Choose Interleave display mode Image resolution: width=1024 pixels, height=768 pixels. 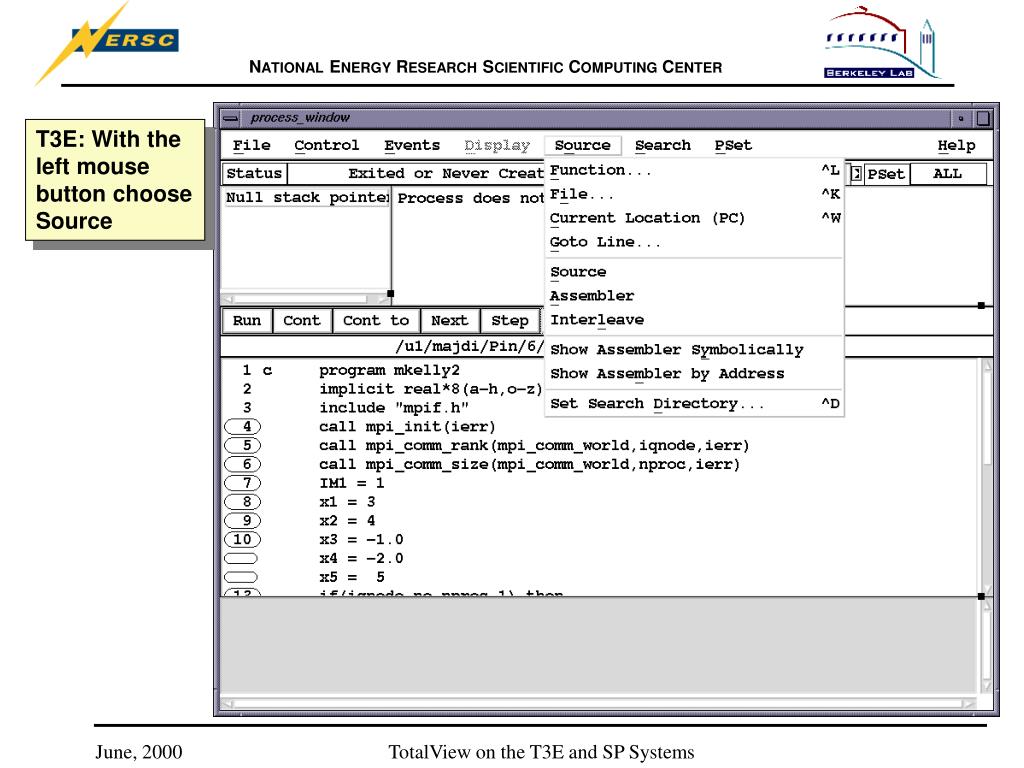[694, 320]
